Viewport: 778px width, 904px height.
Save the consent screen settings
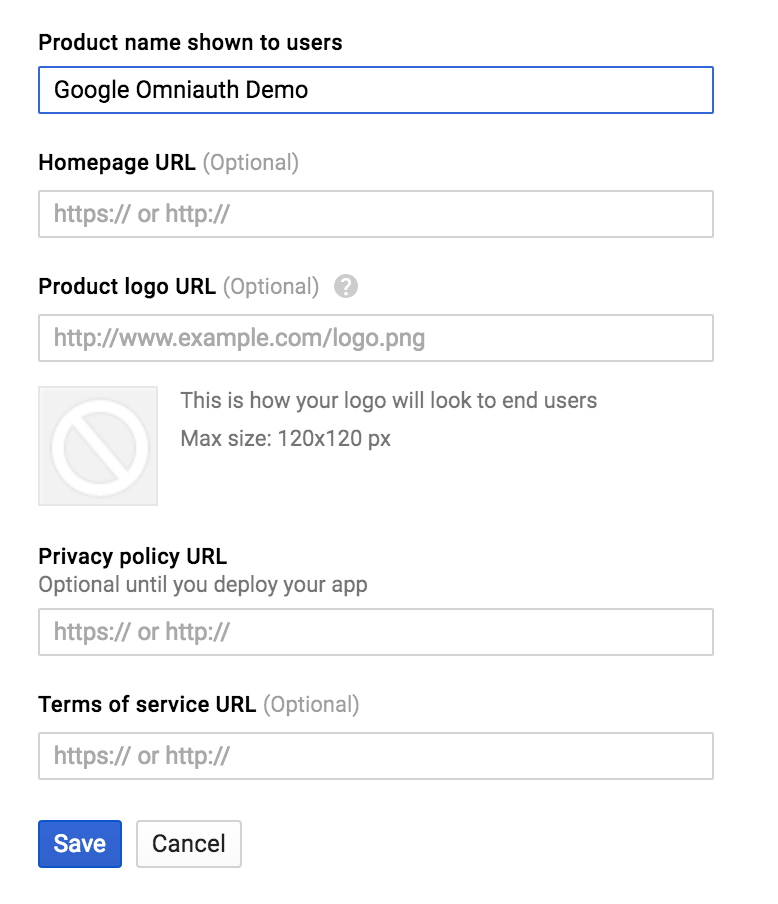[x=80, y=844]
